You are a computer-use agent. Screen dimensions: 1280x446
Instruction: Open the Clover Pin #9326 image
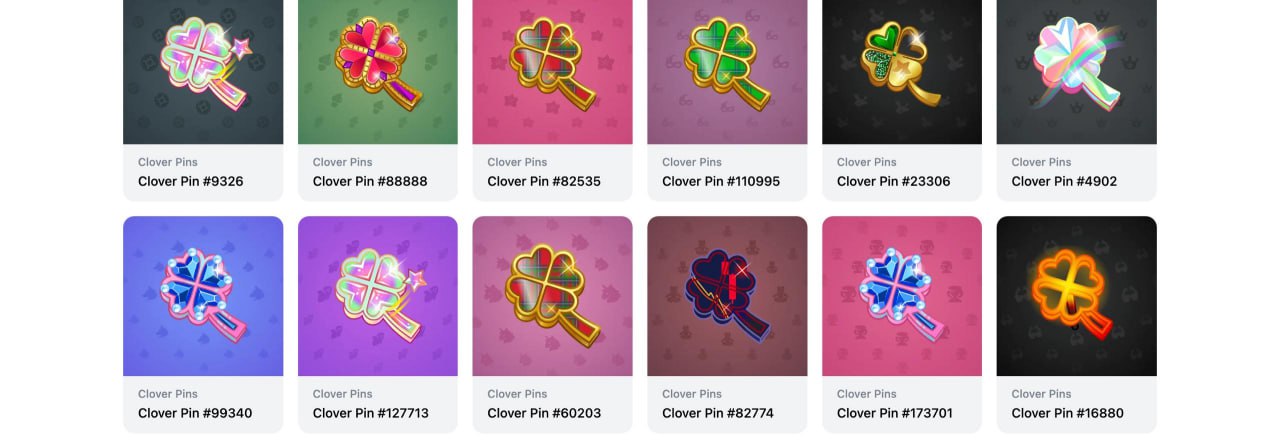pos(203,72)
